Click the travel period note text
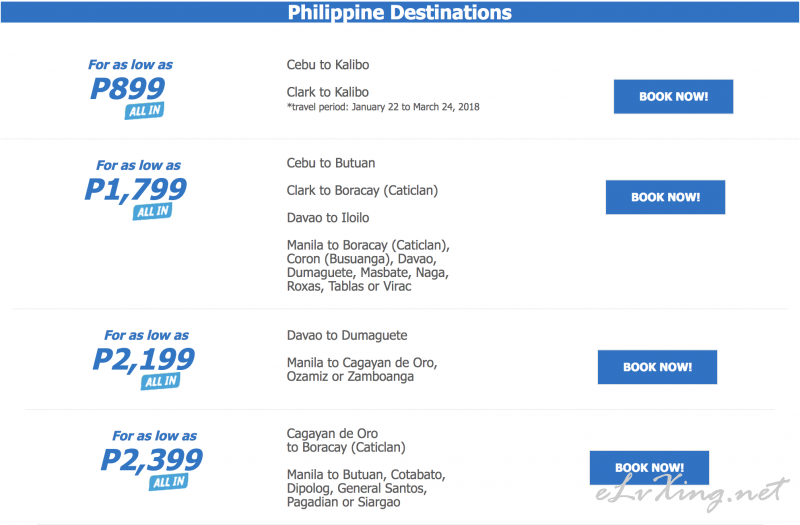 pos(383,107)
